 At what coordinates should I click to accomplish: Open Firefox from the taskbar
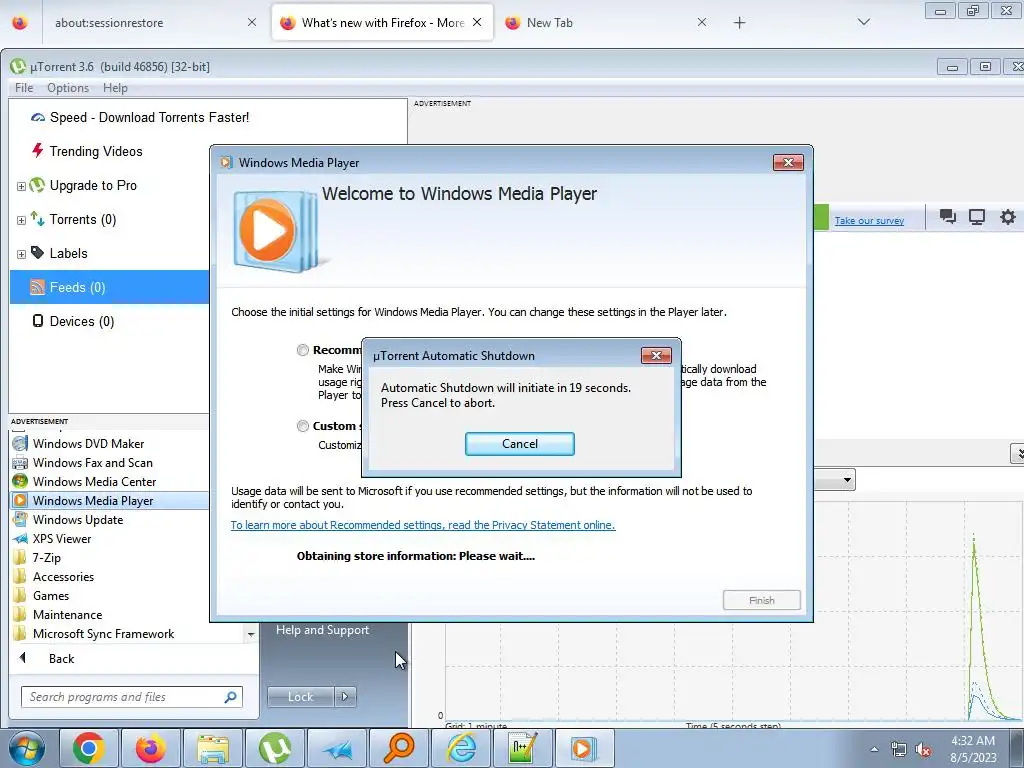(151, 748)
